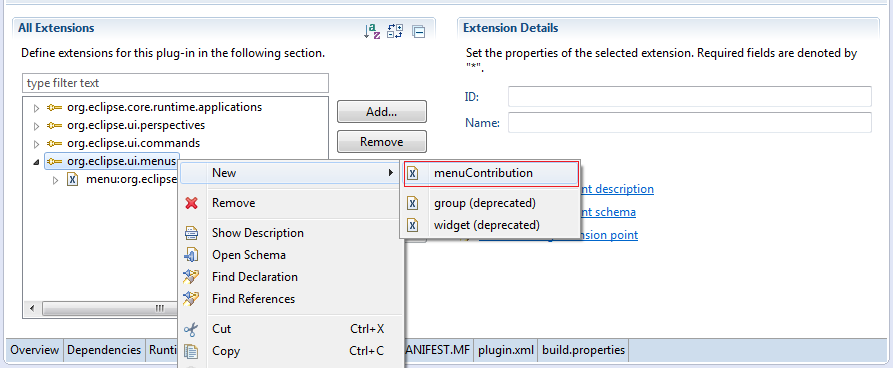Click the expand all extensions icon
This screenshot has height=368, width=893.
click(x=395, y=31)
